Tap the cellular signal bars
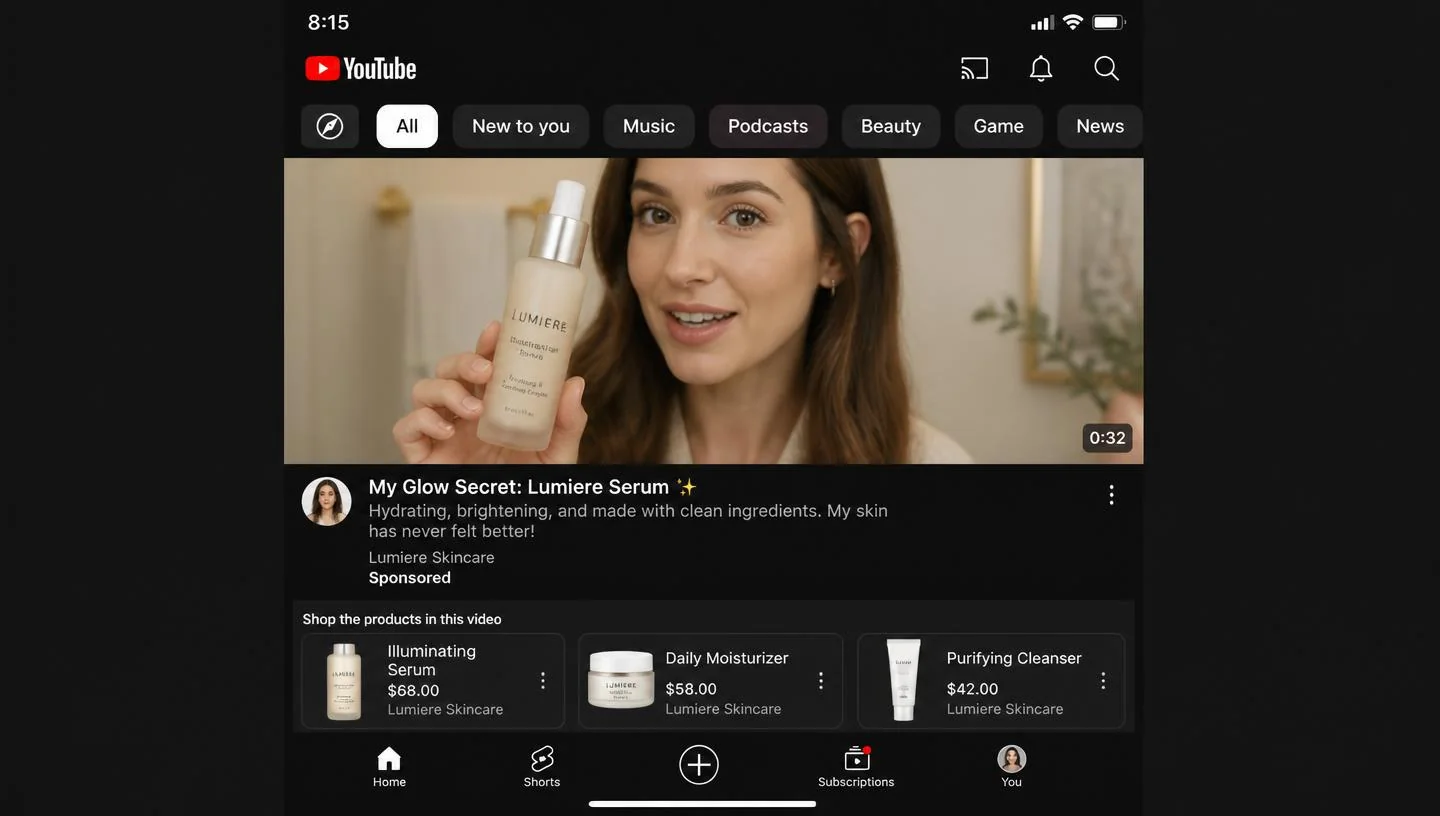The height and width of the screenshot is (816, 1440). [x=1042, y=23]
